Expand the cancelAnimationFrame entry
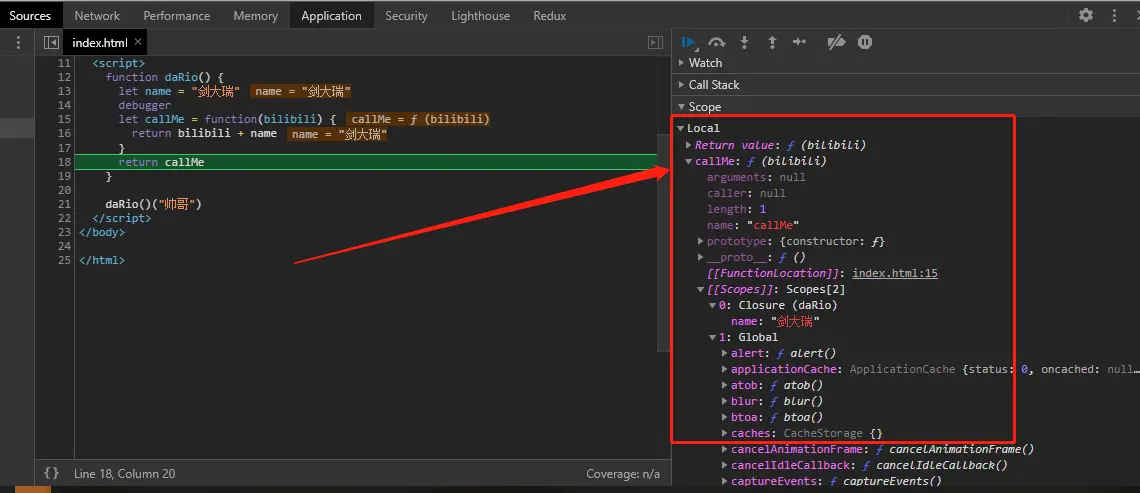The width and height of the screenshot is (1140, 493). tap(725, 449)
